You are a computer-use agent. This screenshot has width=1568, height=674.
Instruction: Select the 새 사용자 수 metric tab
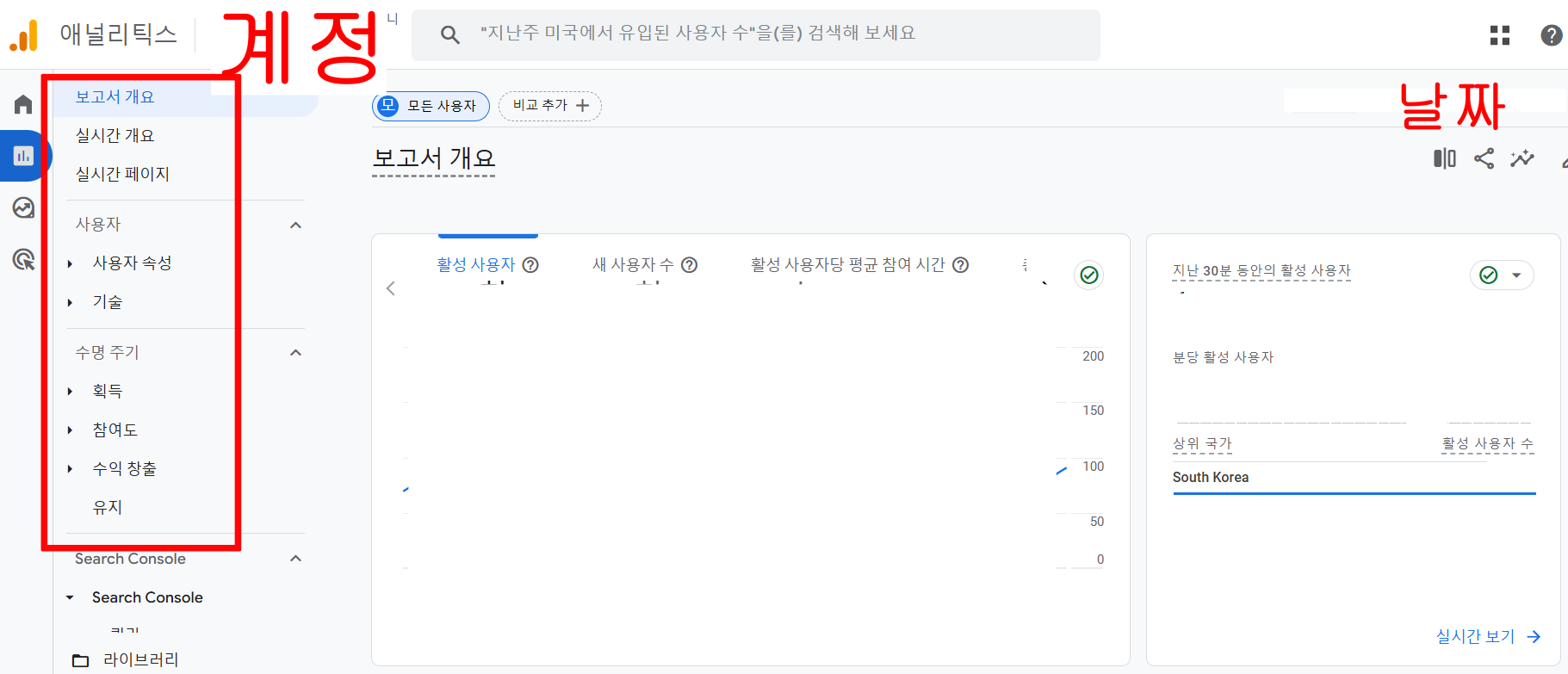click(x=644, y=265)
